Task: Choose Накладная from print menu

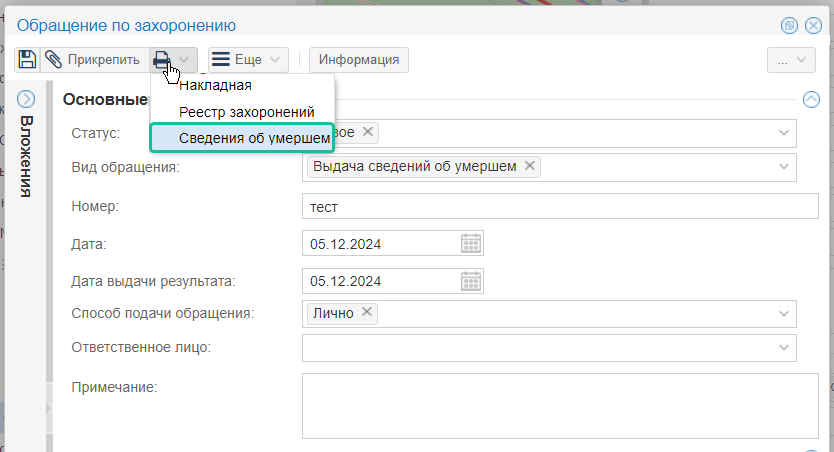Action: point(215,85)
